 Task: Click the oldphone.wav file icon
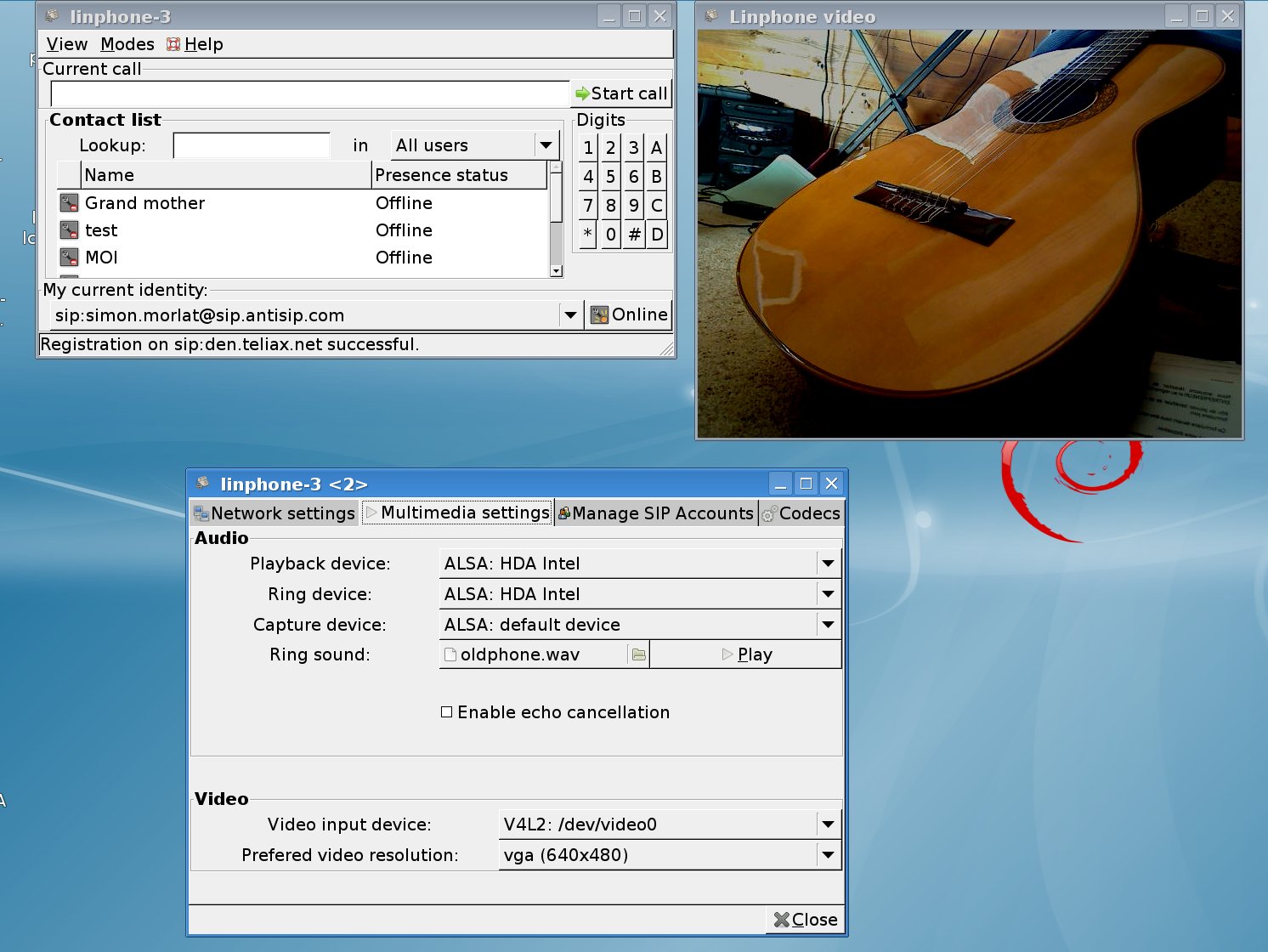coord(450,654)
